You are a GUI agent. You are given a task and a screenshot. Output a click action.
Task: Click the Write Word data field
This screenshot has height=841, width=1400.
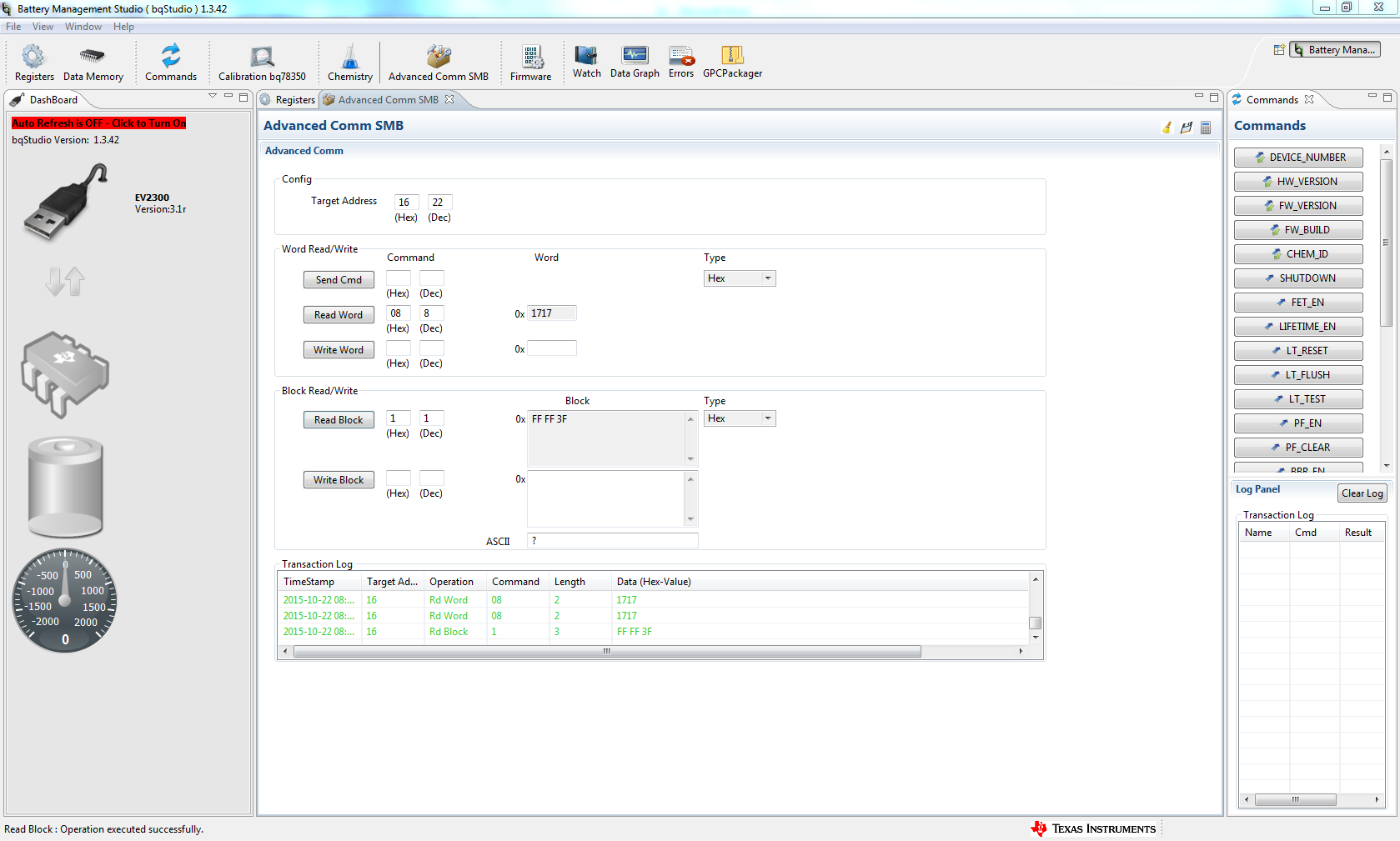(552, 348)
